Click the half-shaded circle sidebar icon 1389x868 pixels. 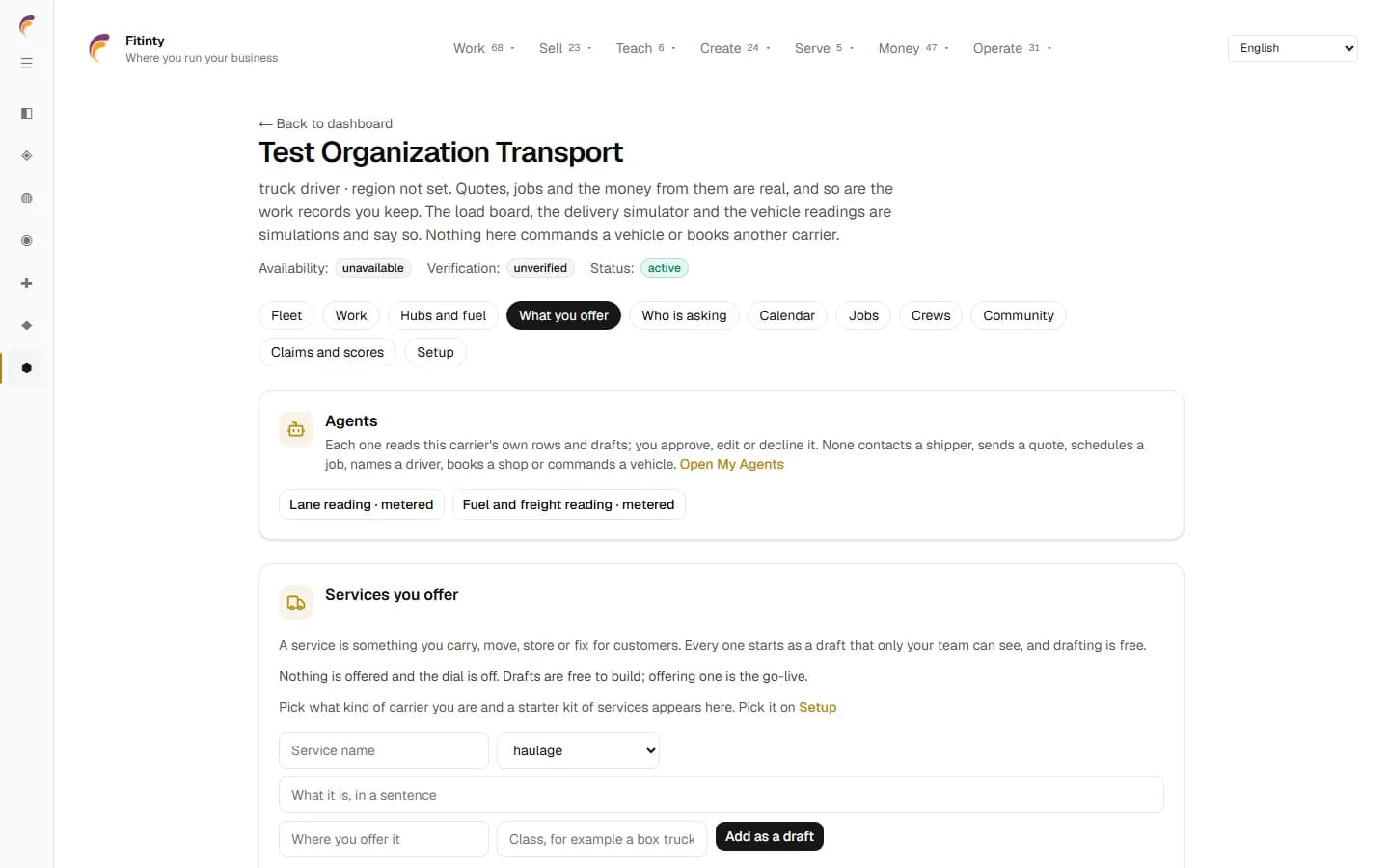click(x=27, y=199)
